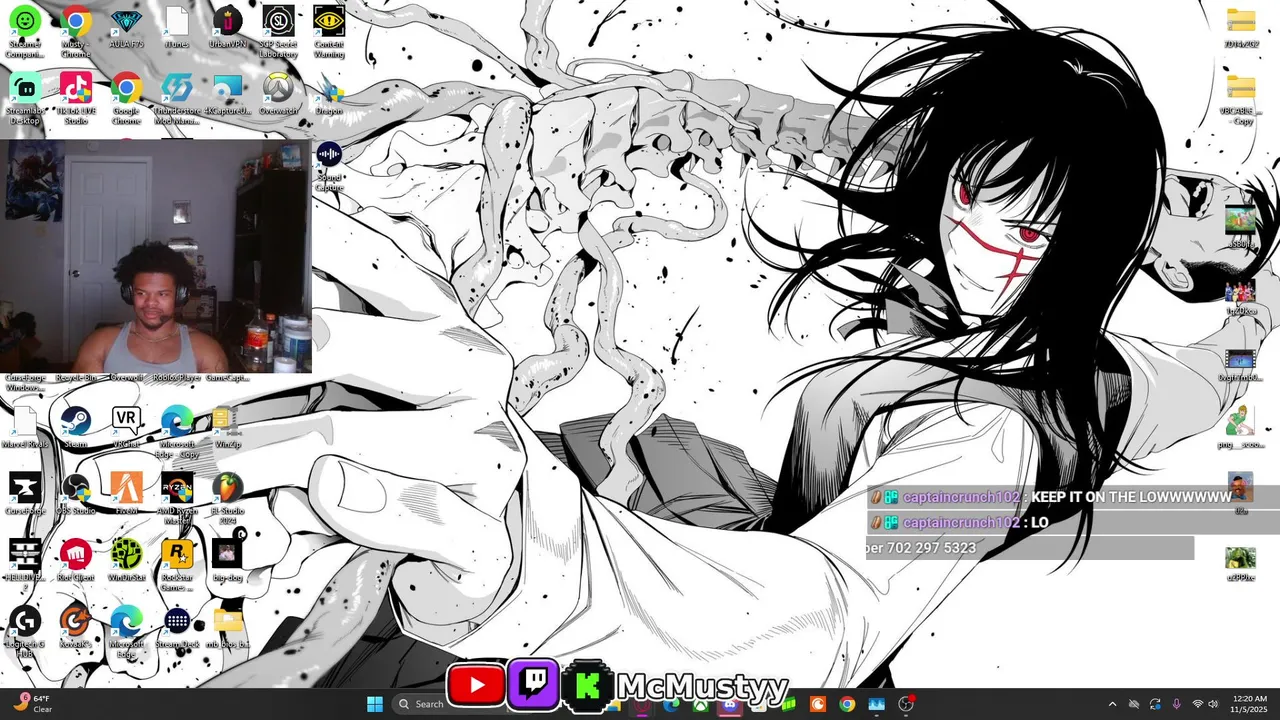Launch the SCP Secret Laboratory shortcut
The image size is (1280, 720).
(278, 32)
